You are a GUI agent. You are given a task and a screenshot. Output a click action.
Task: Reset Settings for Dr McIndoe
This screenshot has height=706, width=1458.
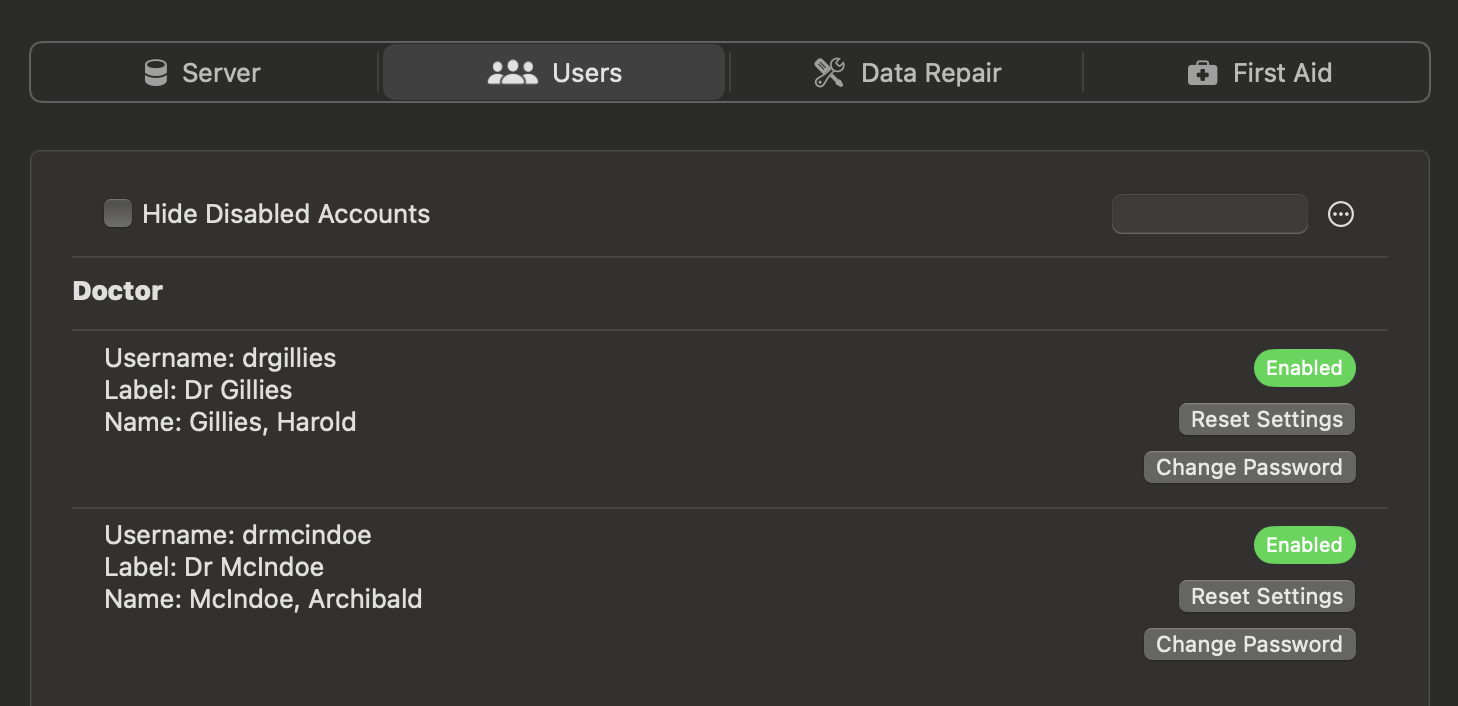click(1267, 596)
